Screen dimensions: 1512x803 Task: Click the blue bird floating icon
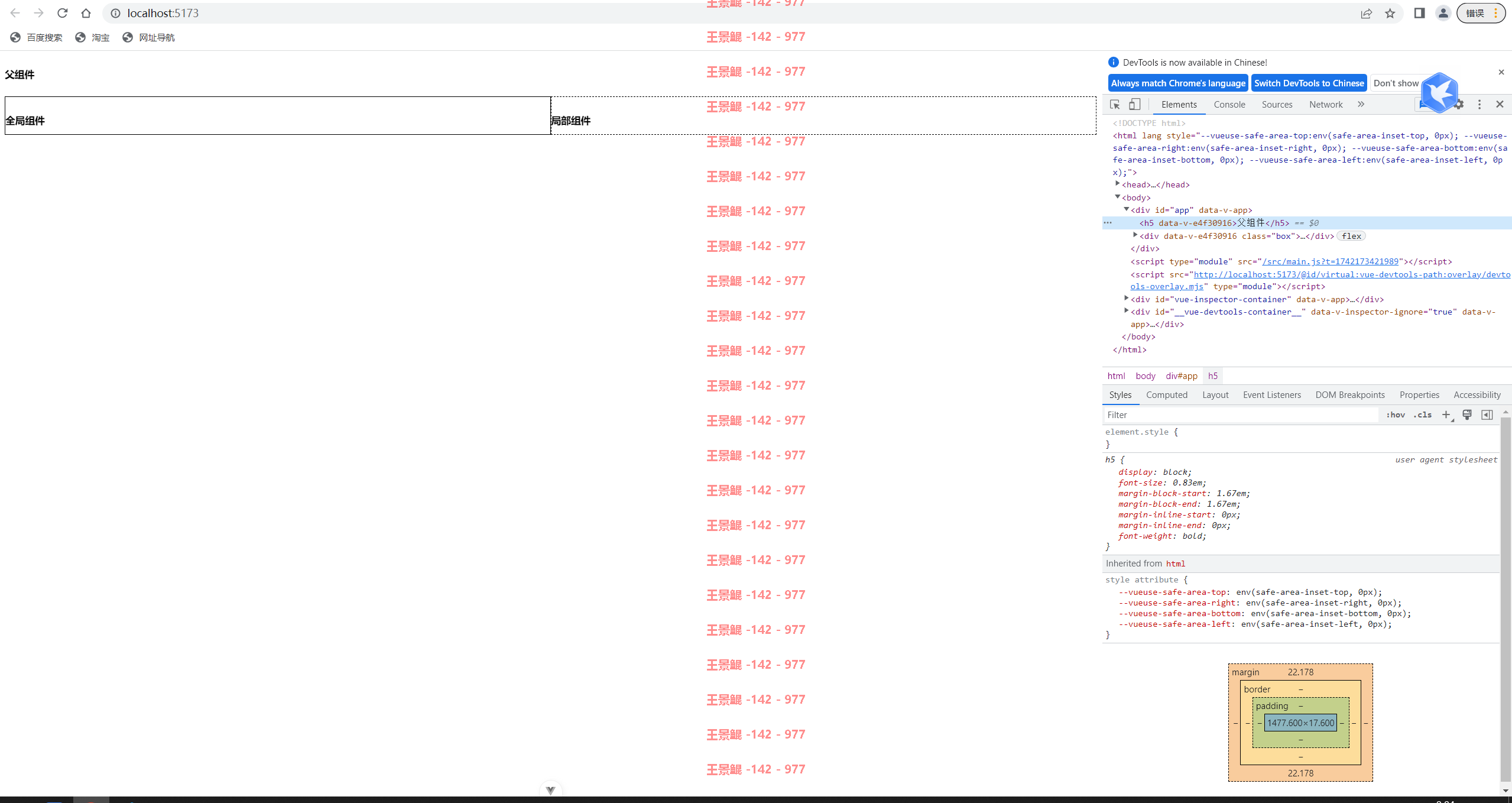[1440, 93]
